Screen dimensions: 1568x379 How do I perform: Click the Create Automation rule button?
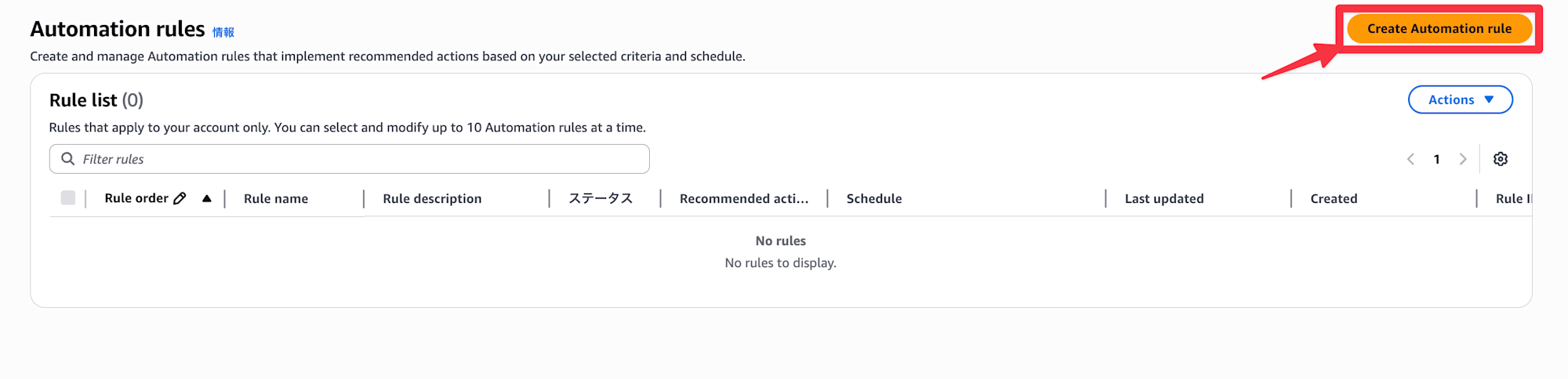point(1439,29)
